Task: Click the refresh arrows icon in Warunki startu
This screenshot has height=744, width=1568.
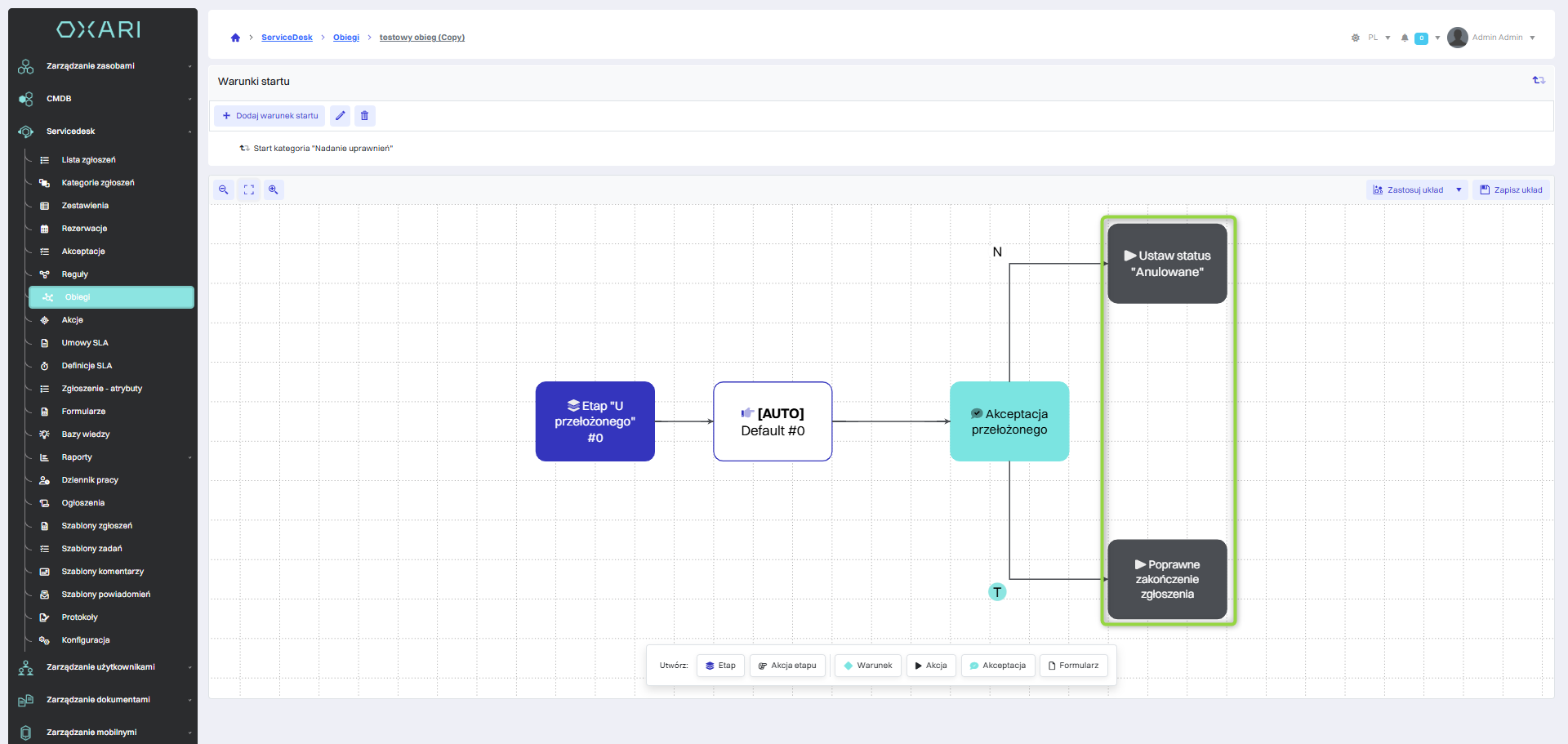Action: coord(1539,80)
